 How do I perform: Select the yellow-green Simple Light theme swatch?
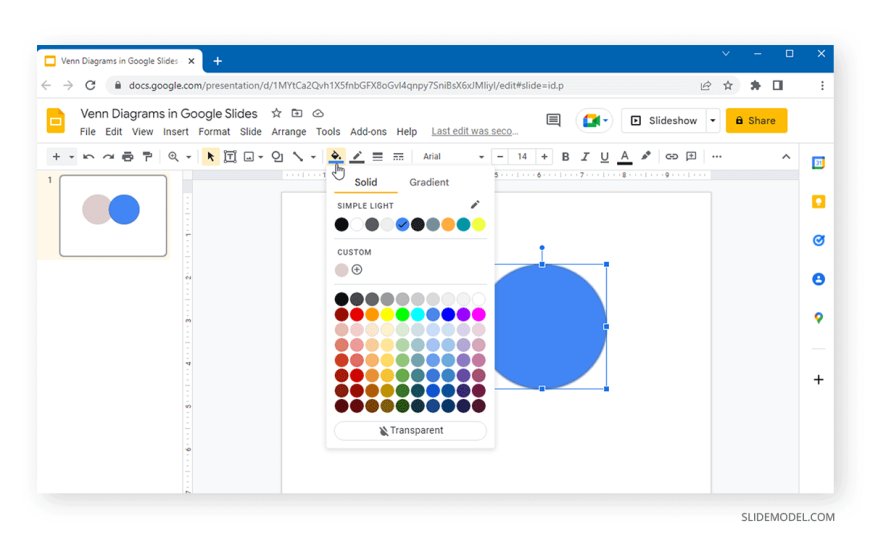click(x=479, y=224)
